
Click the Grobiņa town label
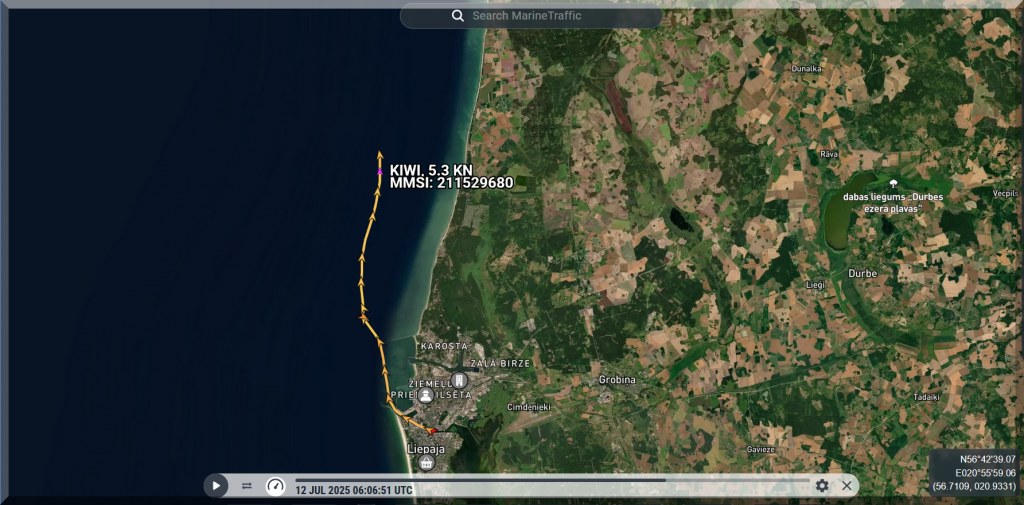point(617,380)
